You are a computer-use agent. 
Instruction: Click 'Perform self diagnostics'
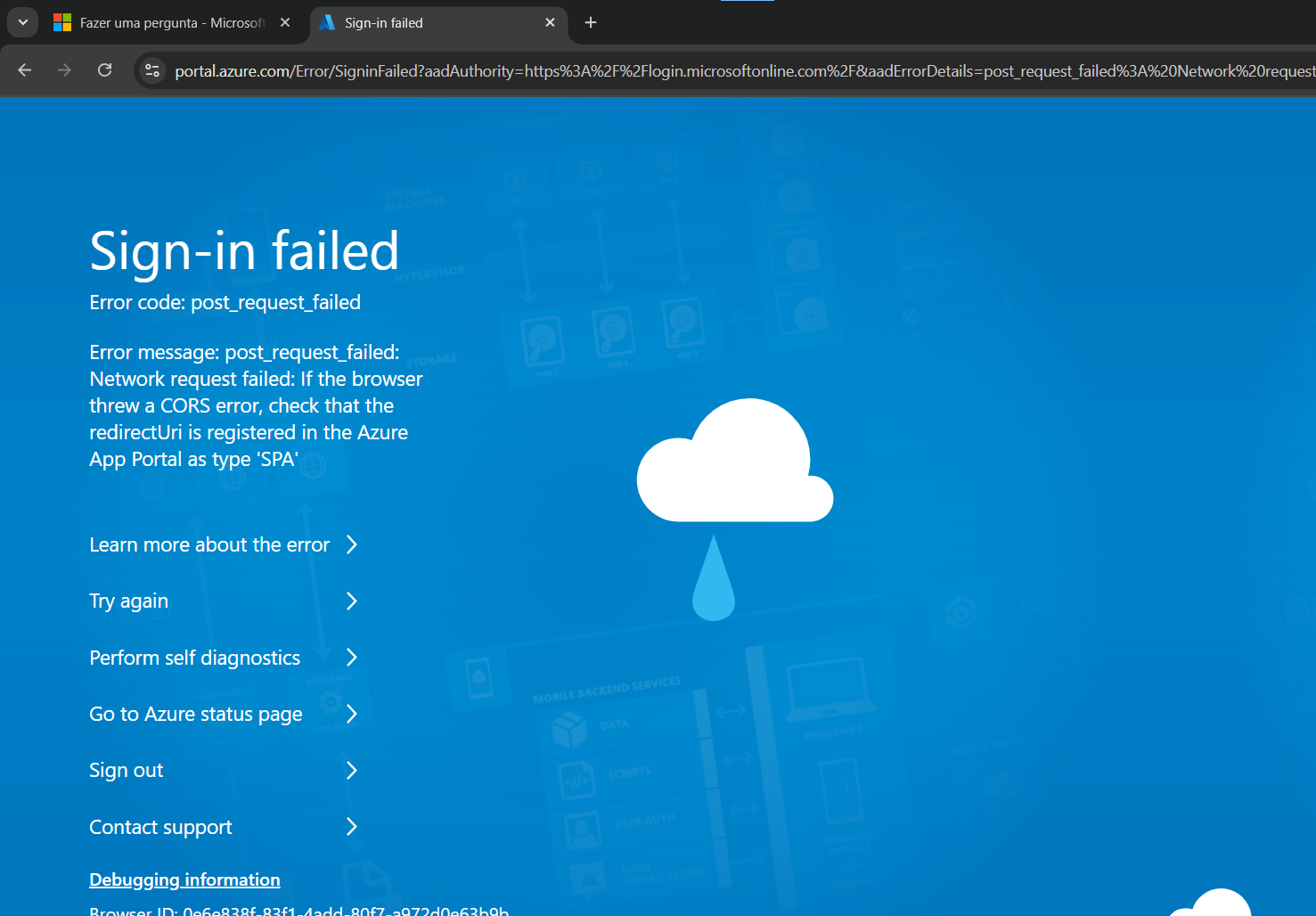pyautogui.click(x=194, y=658)
